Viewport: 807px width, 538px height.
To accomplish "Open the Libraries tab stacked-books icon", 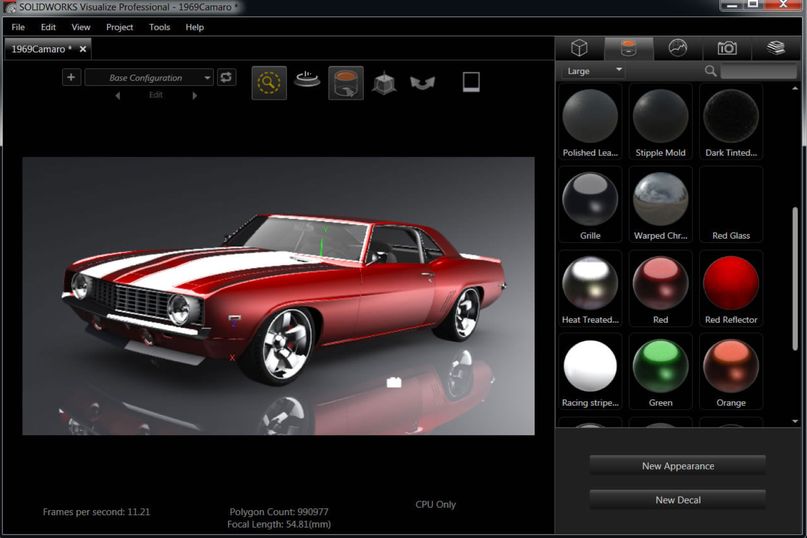I will coord(776,48).
